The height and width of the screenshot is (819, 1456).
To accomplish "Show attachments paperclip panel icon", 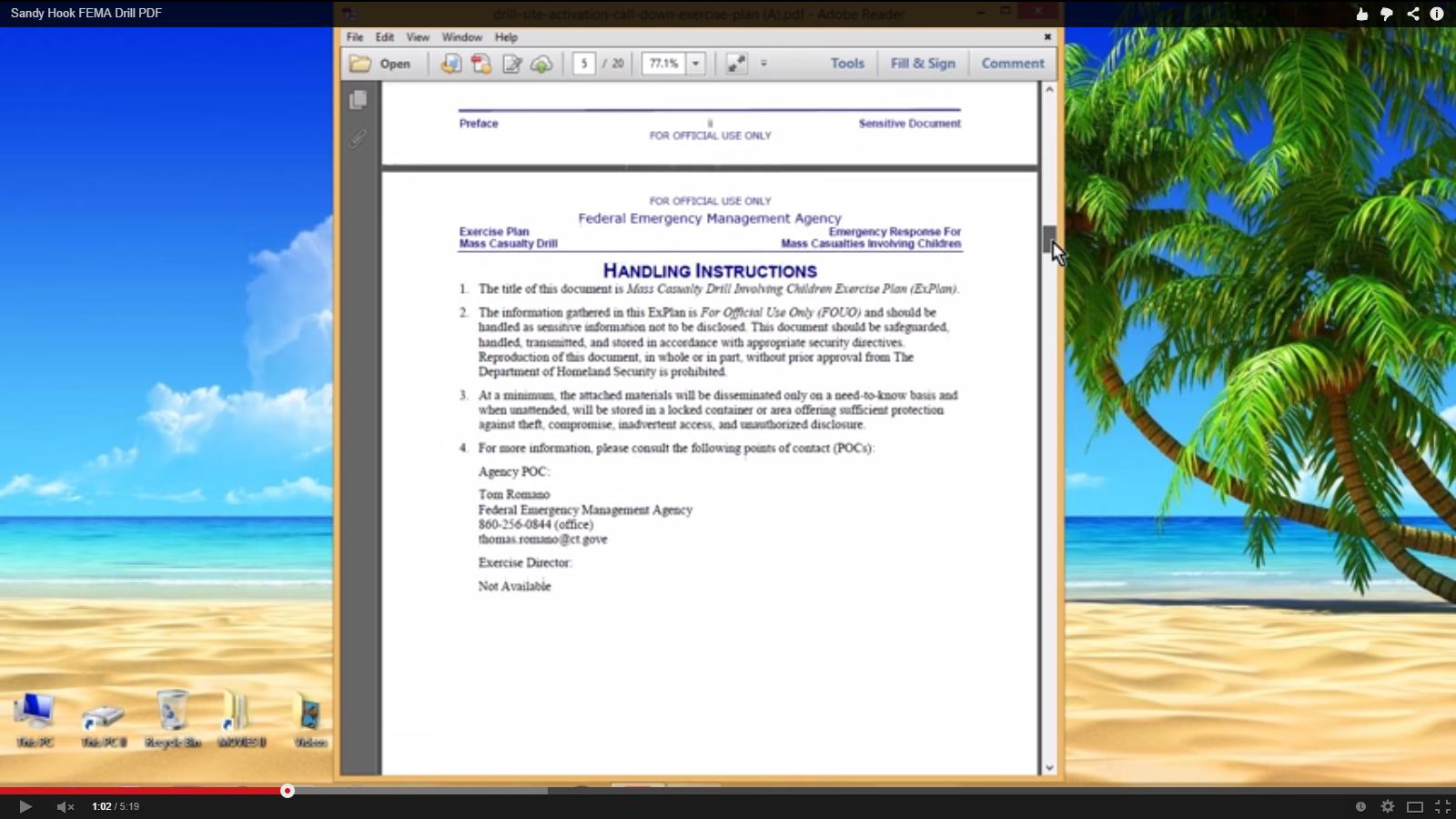I will tap(359, 138).
